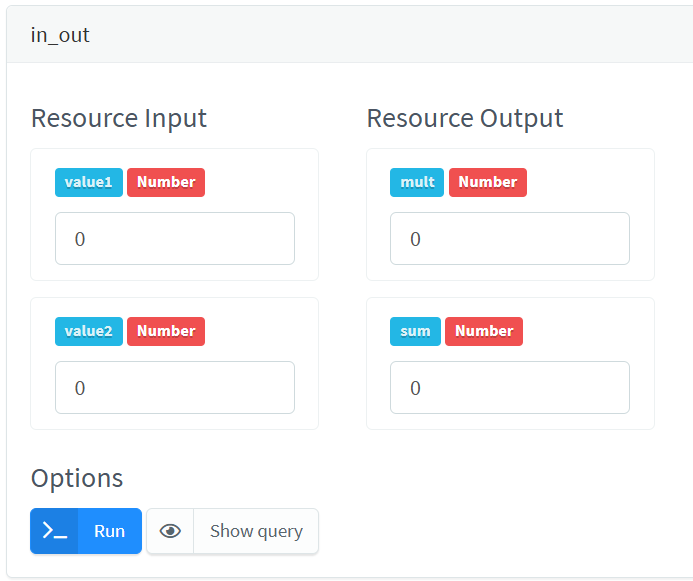Focus the value2 number input field

coord(175,388)
